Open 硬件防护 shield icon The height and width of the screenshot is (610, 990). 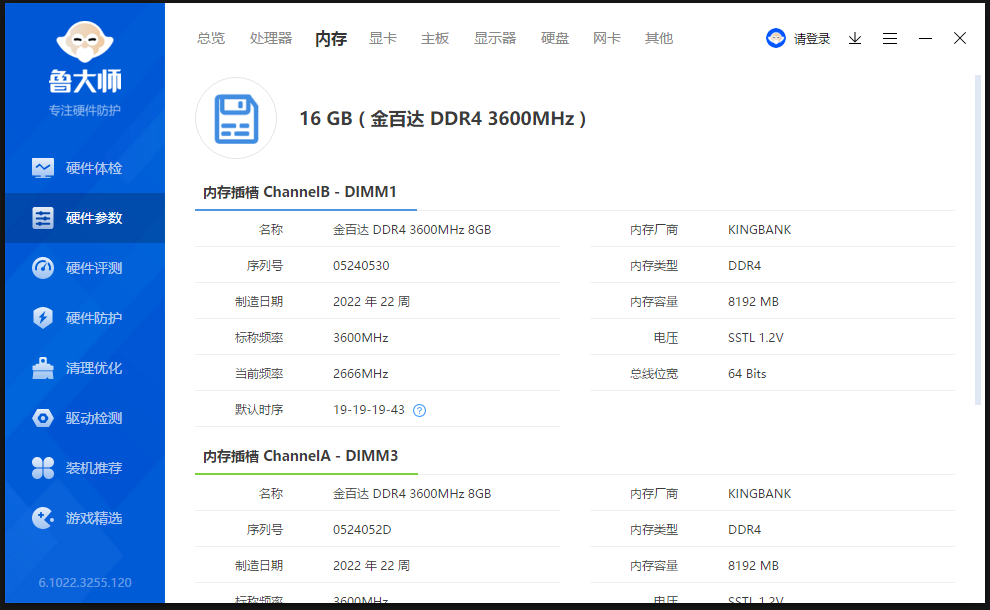point(43,318)
